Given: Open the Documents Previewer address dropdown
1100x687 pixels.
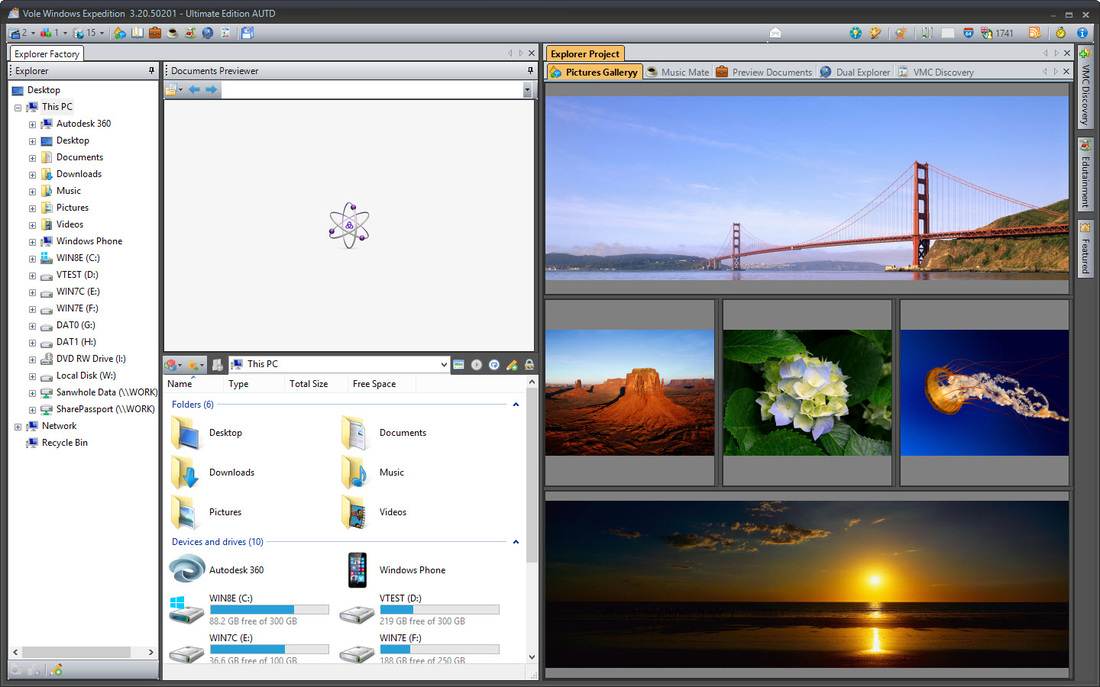Looking at the screenshot, I should click(527, 90).
